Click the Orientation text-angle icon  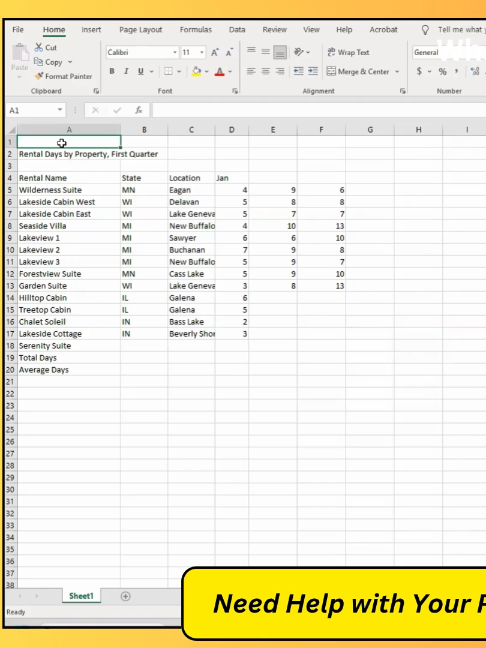point(299,52)
